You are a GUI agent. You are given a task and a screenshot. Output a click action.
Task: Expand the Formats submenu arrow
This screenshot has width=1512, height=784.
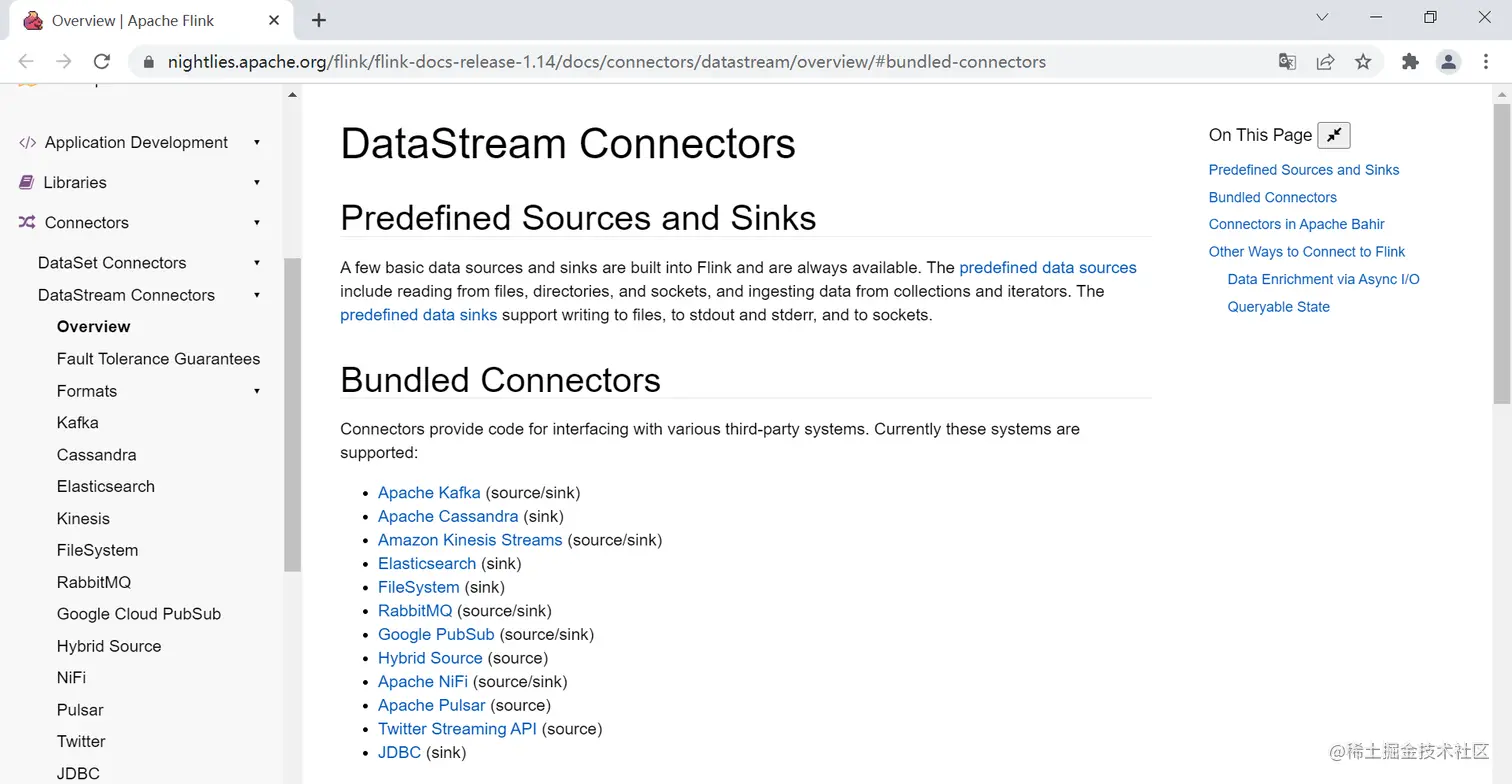point(257,391)
